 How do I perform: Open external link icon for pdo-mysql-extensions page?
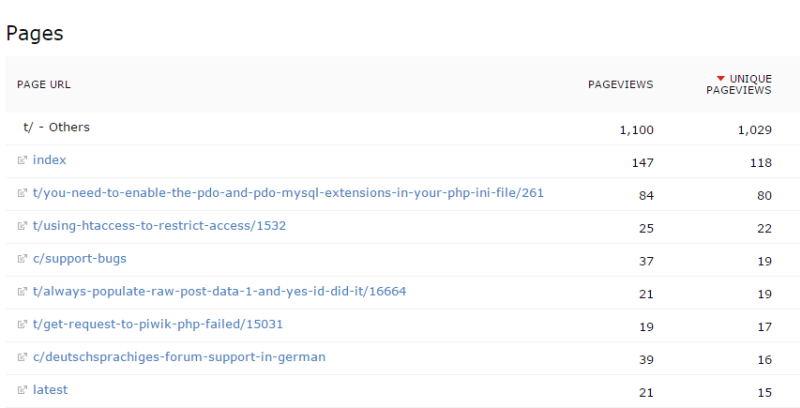click(x=22, y=193)
